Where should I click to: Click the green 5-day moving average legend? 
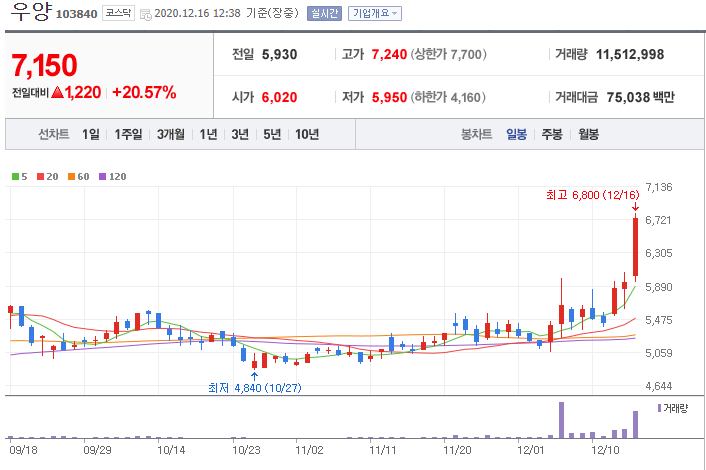coord(19,176)
